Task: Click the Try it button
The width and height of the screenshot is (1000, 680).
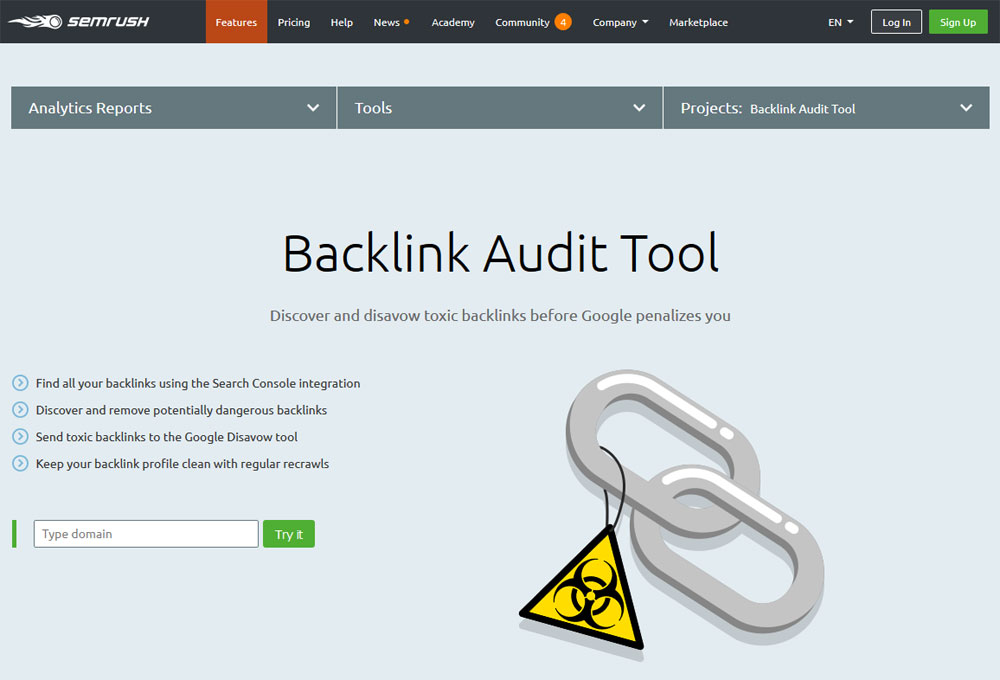Action: 289,534
